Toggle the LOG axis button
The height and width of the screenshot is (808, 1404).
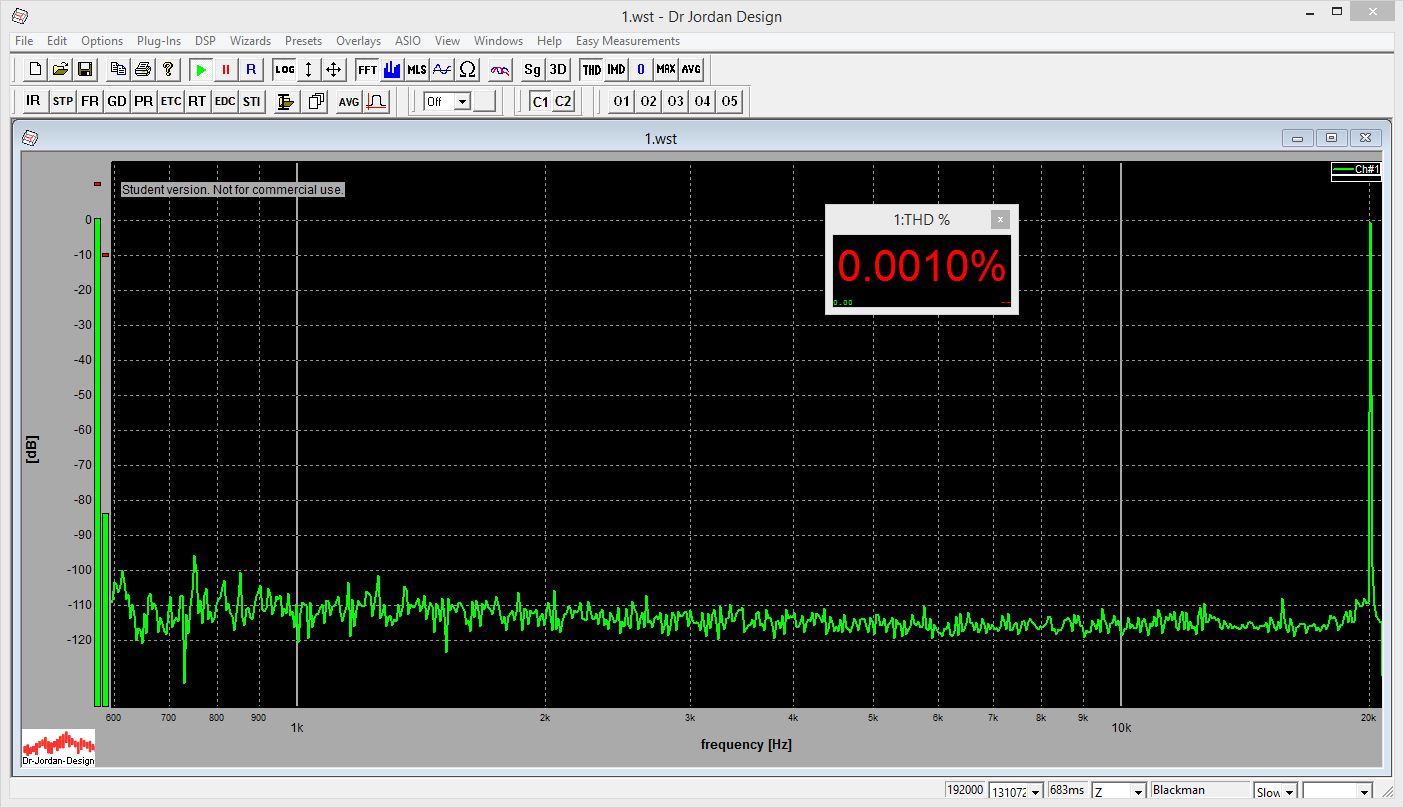point(285,69)
